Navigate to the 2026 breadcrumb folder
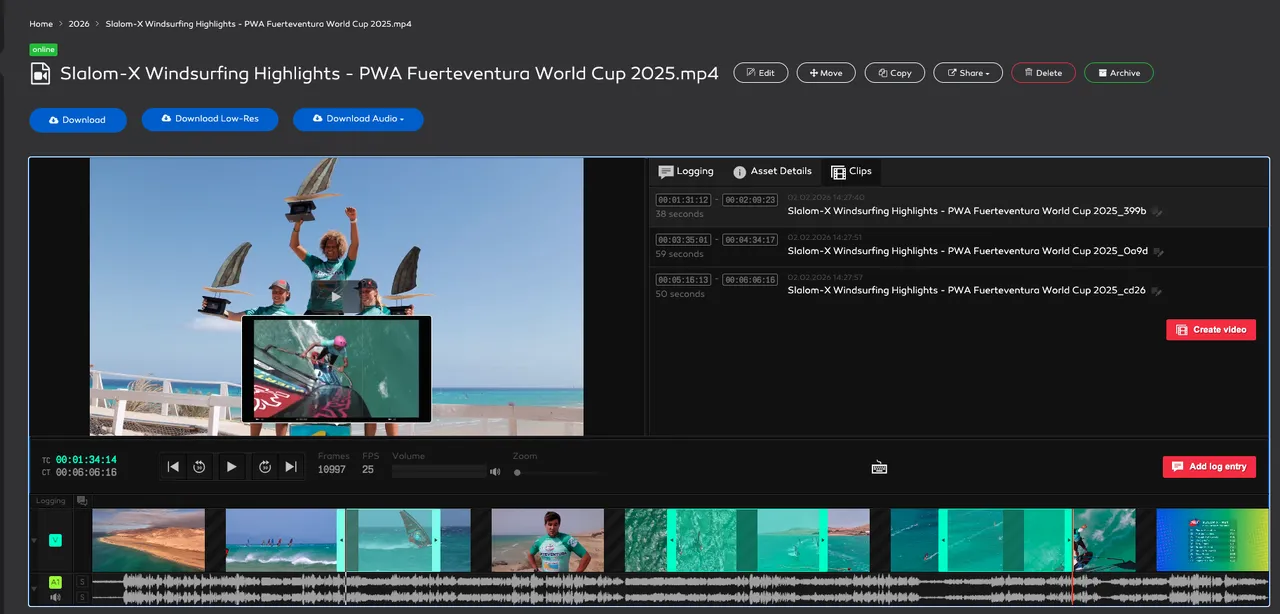This screenshot has width=1280, height=614. (x=79, y=24)
